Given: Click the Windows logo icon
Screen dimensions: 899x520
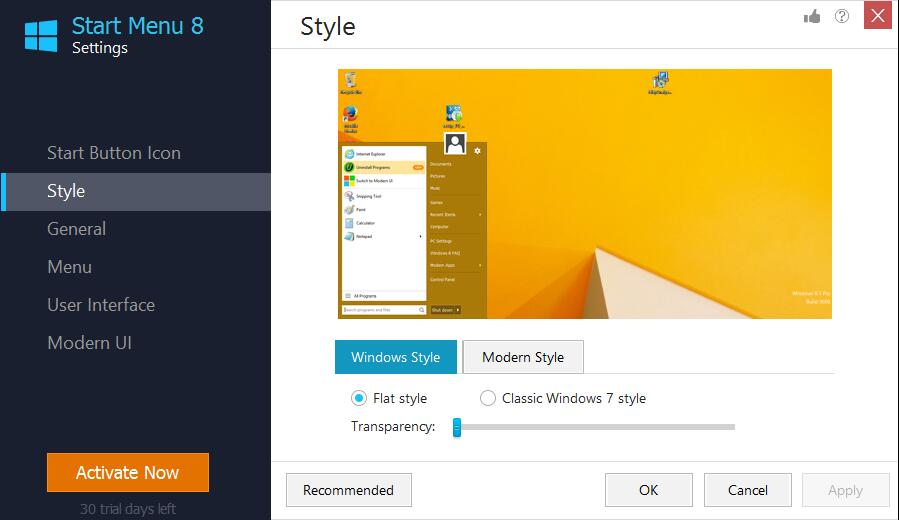Looking at the screenshot, I should pyautogui.click(x=41, y=36).
